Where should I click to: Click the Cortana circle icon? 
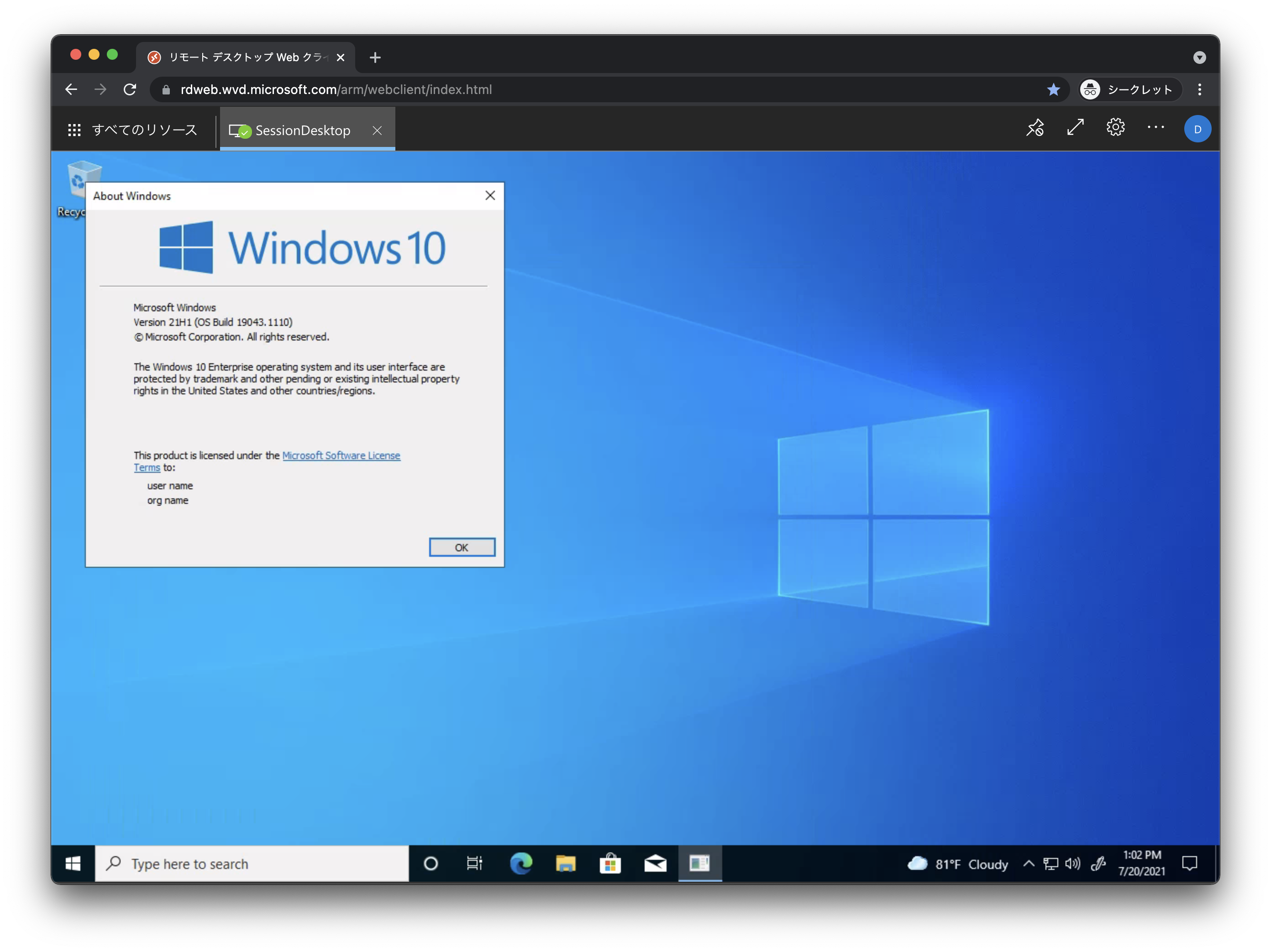point(431,863)
